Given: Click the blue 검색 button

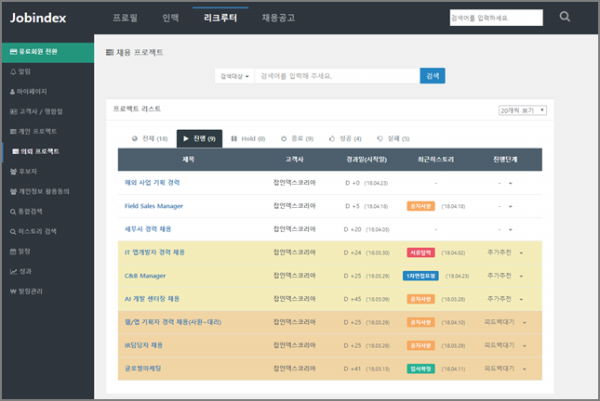Looking at the screenshot, I should pyautogui.click(x=432, y=76).
